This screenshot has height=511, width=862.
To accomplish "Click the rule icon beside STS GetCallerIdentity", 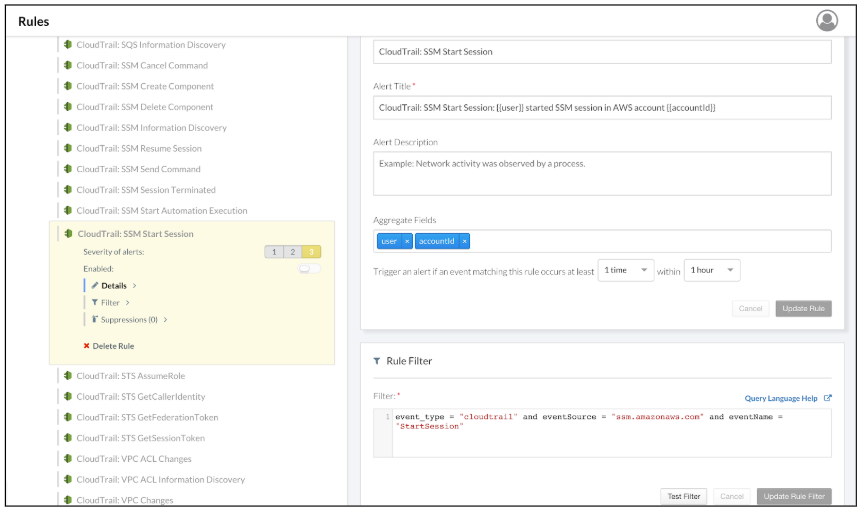I will click(68, 396).
